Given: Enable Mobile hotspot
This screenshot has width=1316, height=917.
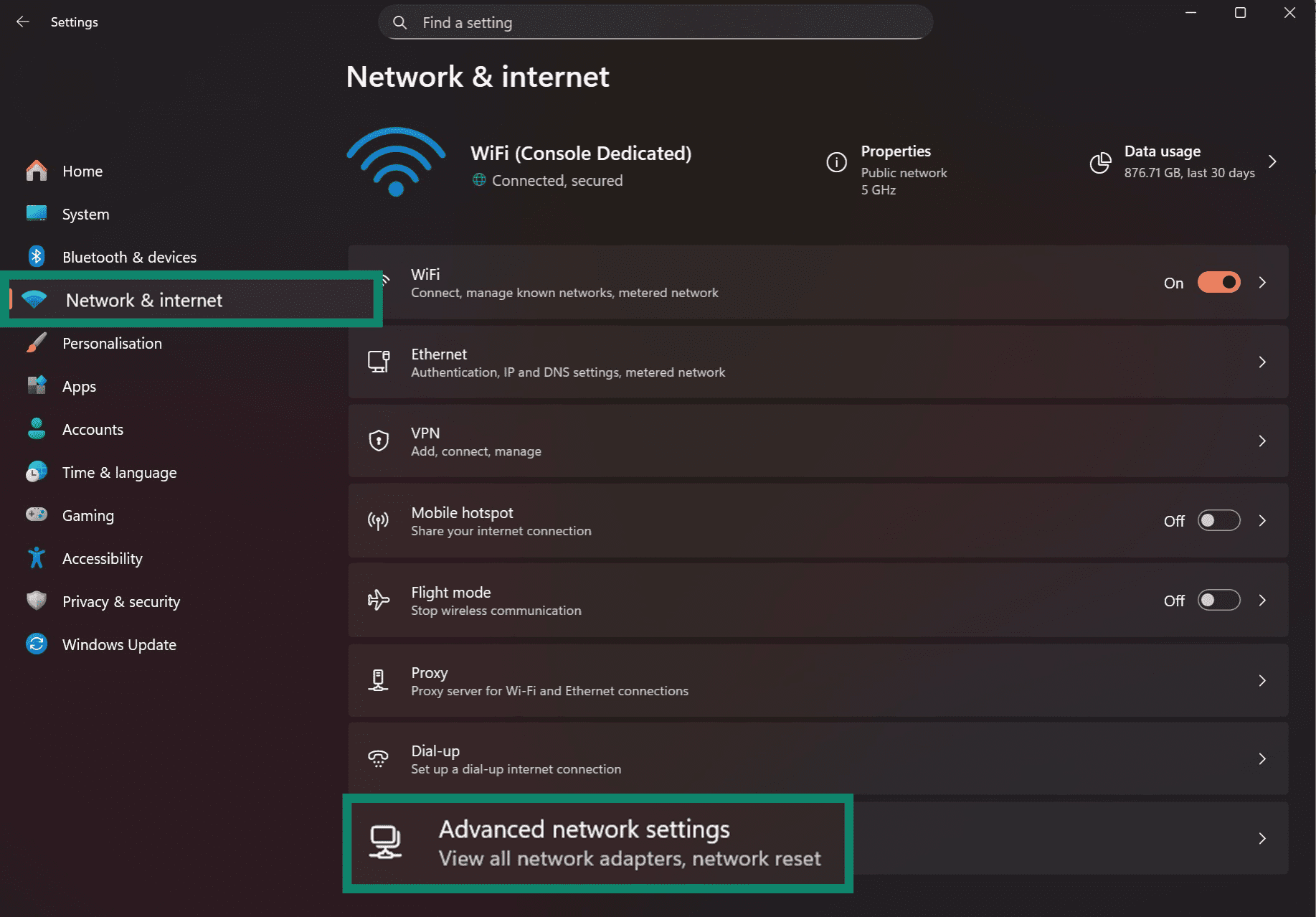Looking at the screenshot, I should pyautogui.click(x=1218, y=520).
